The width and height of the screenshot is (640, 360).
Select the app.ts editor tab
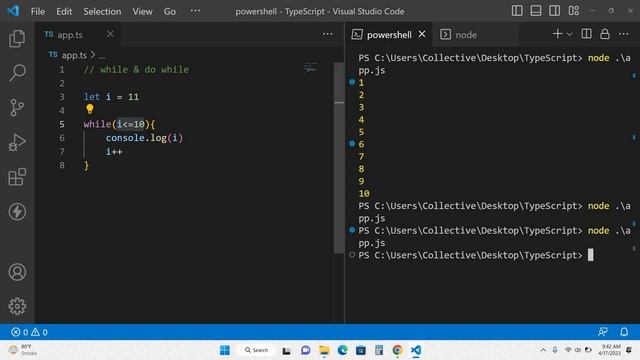point(78,35)
